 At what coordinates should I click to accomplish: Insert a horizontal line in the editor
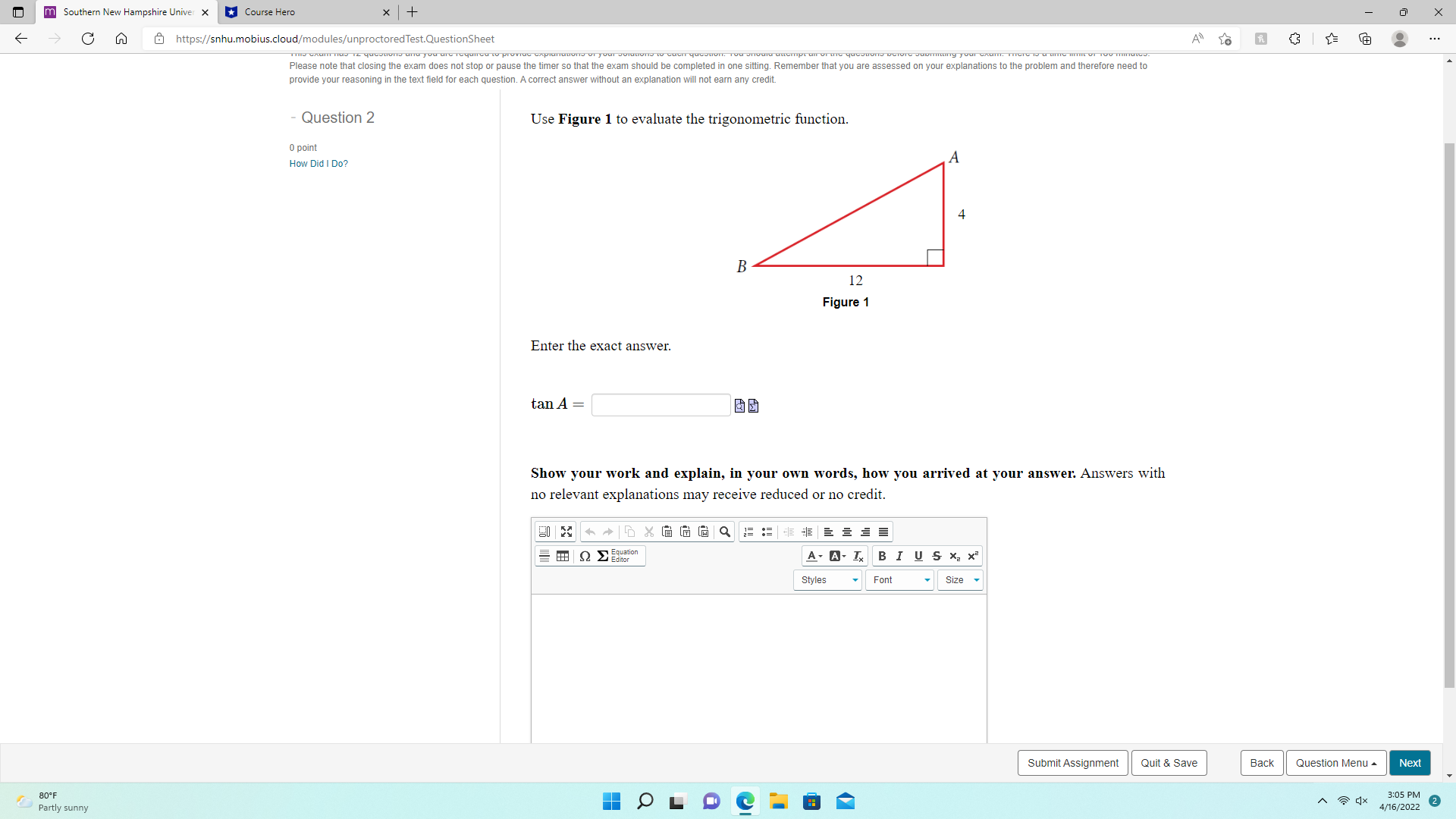point(544,556)
